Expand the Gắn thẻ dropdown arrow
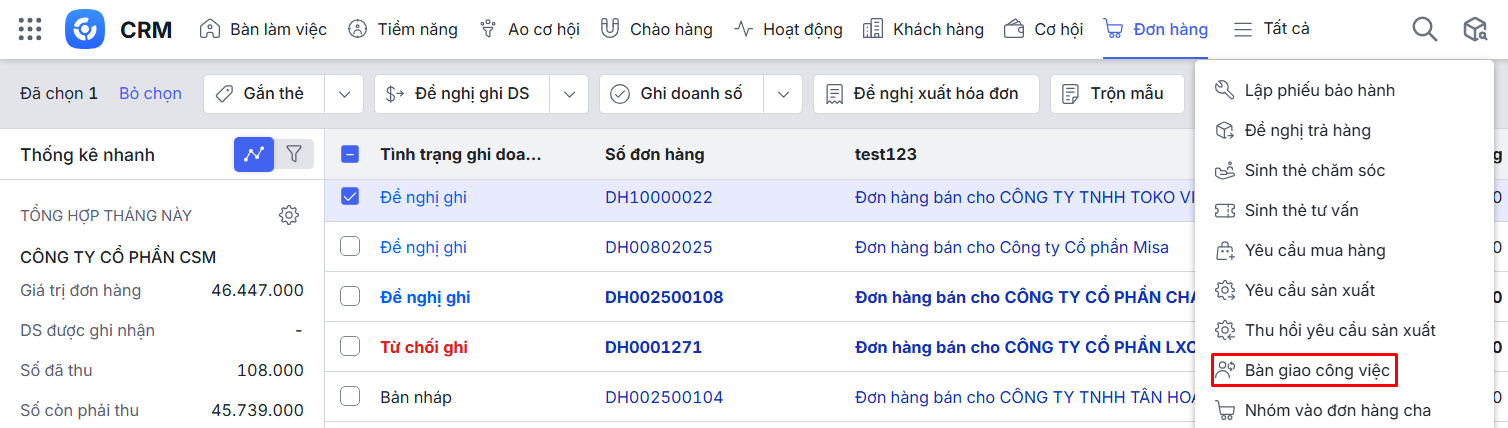1508x428 pixels. coord(344,94)
